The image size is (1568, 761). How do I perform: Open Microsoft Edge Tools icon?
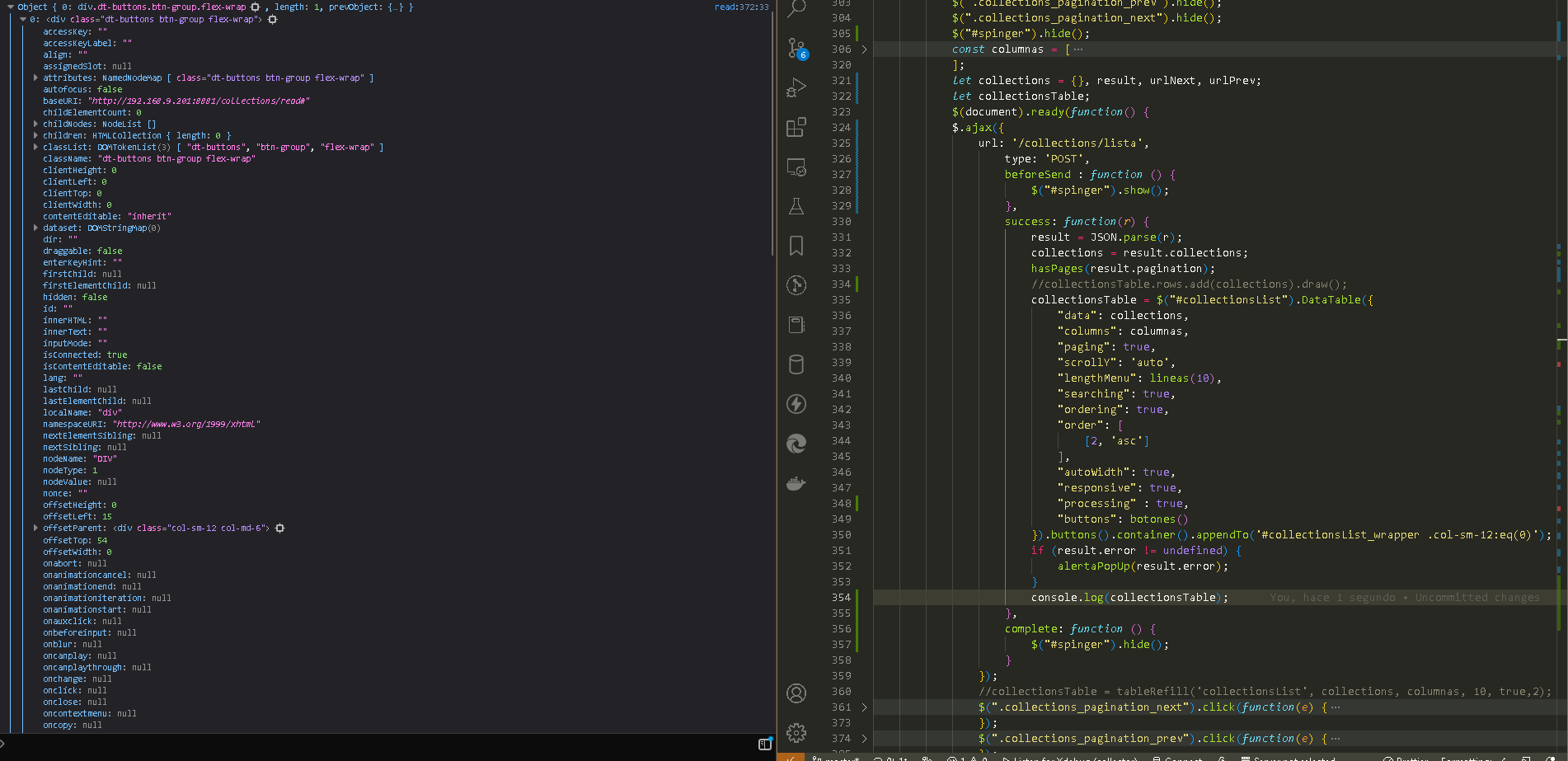point(796,444)
